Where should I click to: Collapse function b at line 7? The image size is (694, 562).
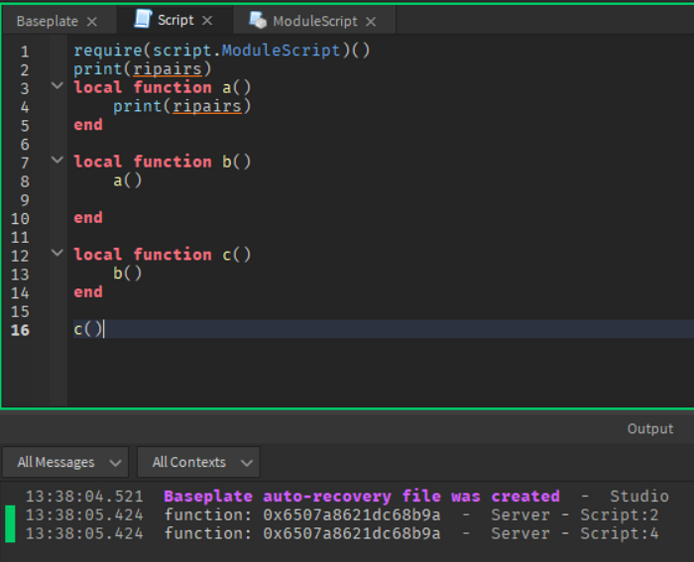coord(57,160)
